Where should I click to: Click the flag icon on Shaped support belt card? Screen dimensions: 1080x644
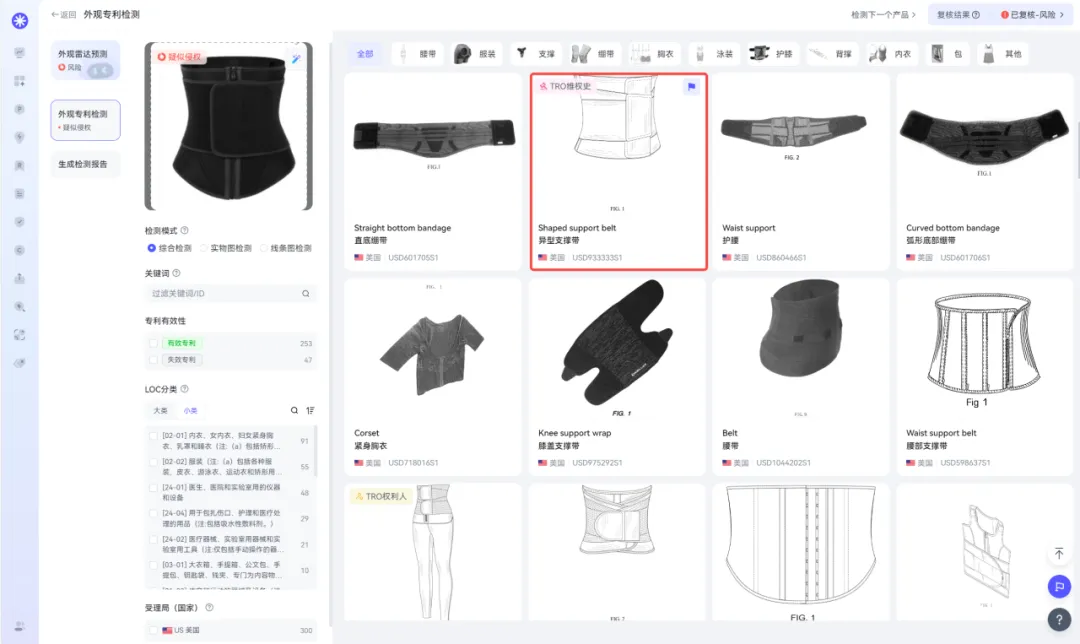692,87
